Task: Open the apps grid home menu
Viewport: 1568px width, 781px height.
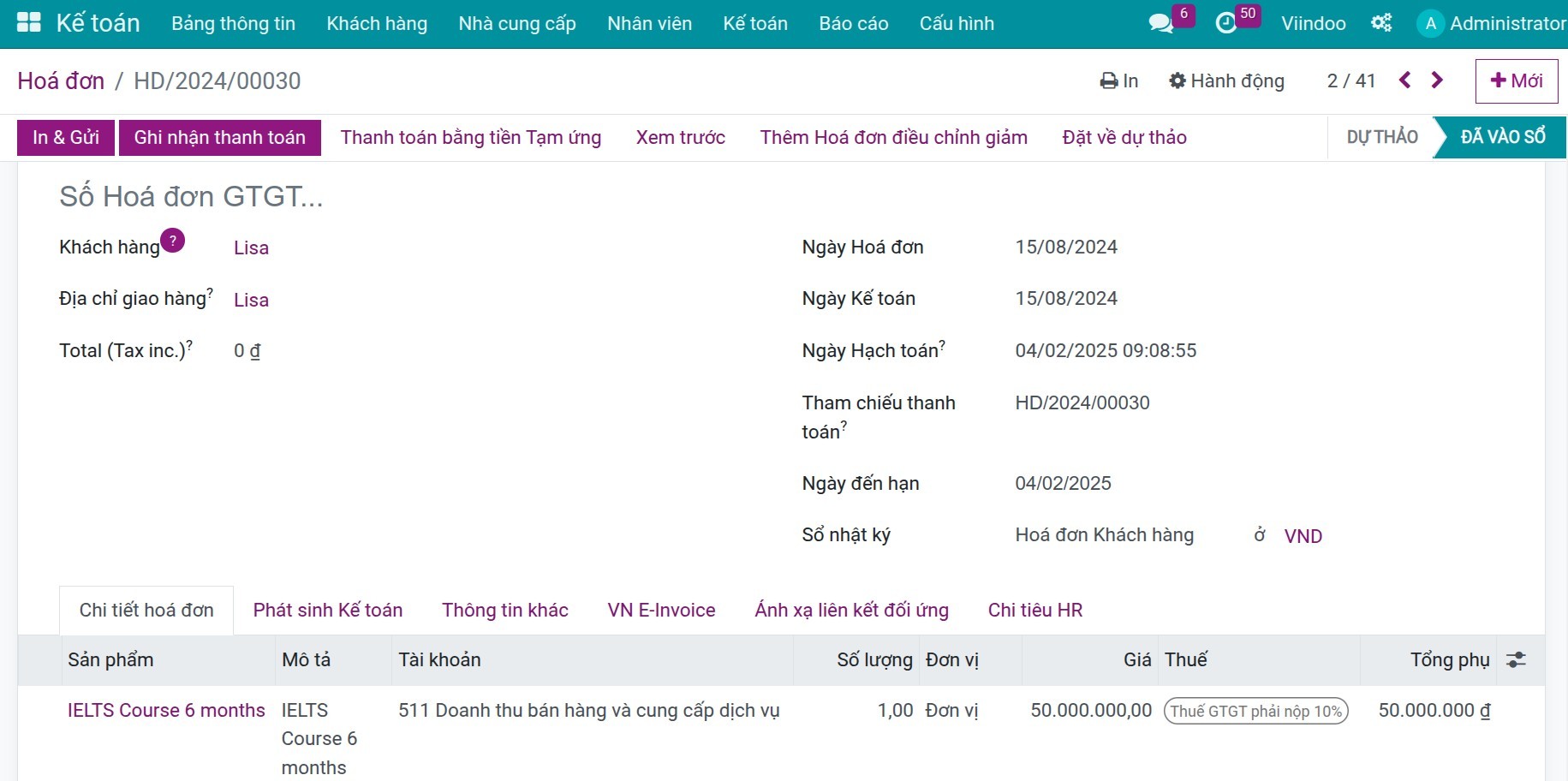Action: [28, 23]
